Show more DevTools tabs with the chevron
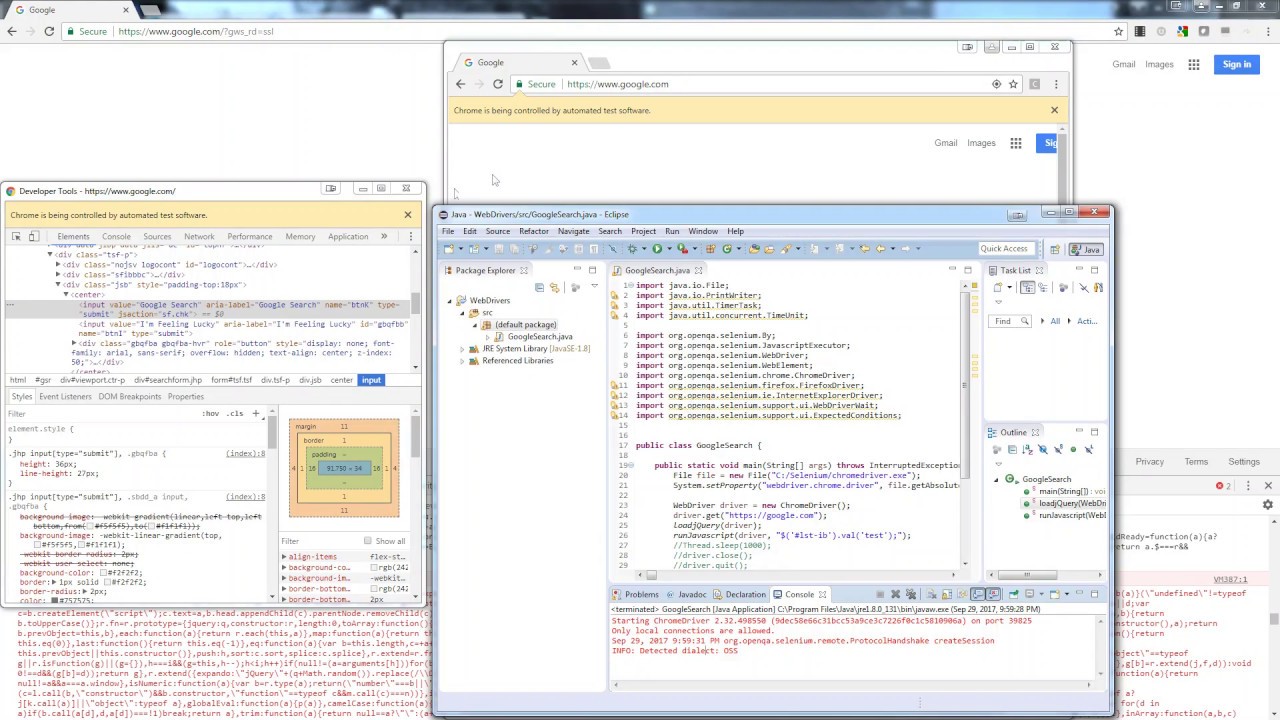The image size is (1280, 720). tap(384, 237)
